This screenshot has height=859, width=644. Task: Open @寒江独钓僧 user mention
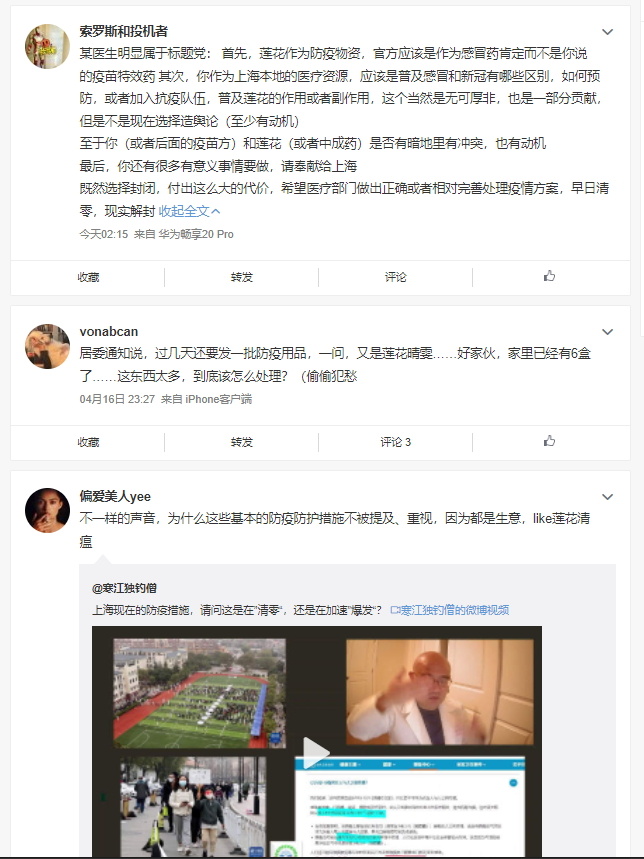[124, 588]
